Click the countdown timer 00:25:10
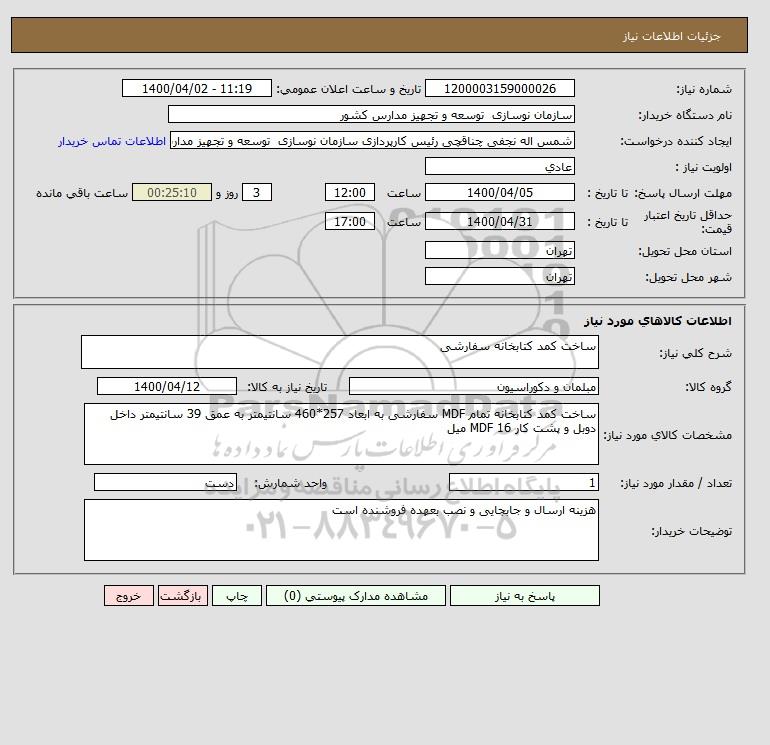Screen dimensions: 770x745 (x=172, y=193)
